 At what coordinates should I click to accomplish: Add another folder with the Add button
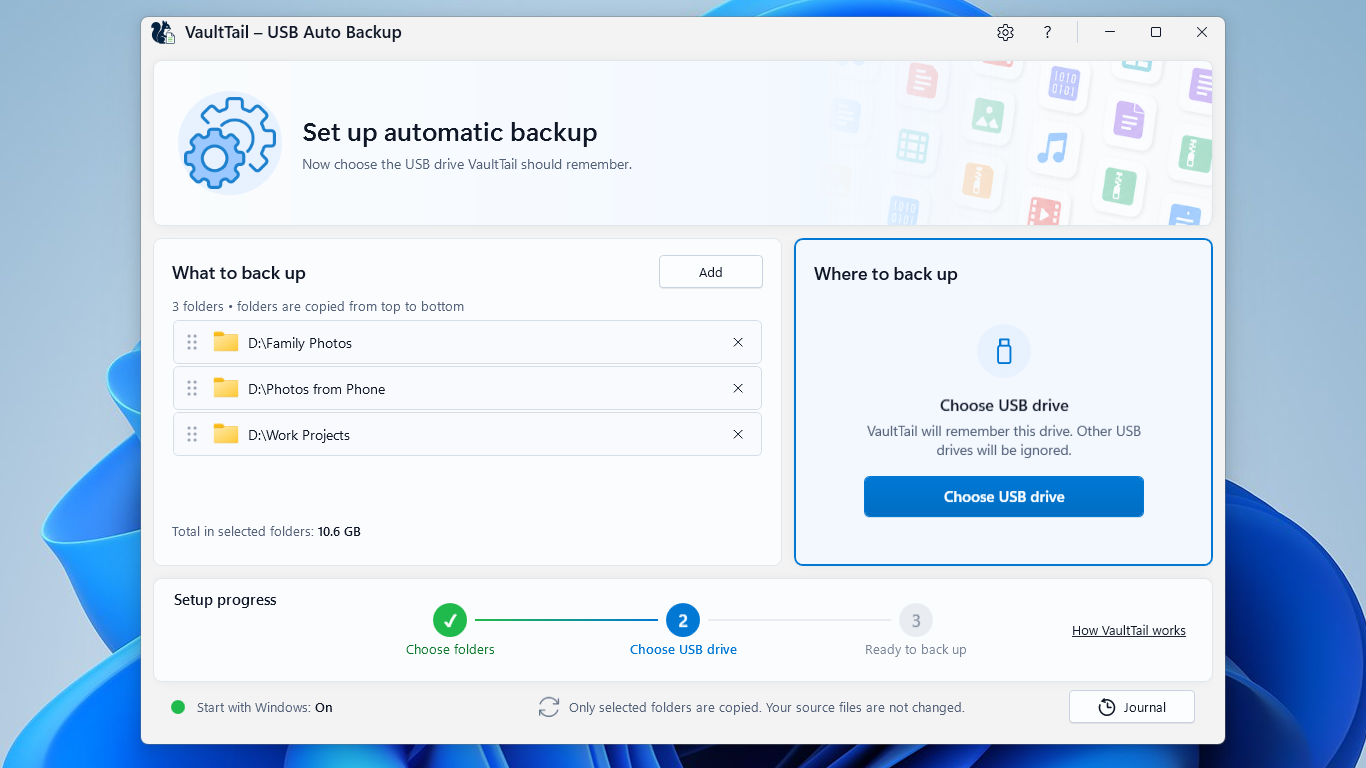point(711,272)
